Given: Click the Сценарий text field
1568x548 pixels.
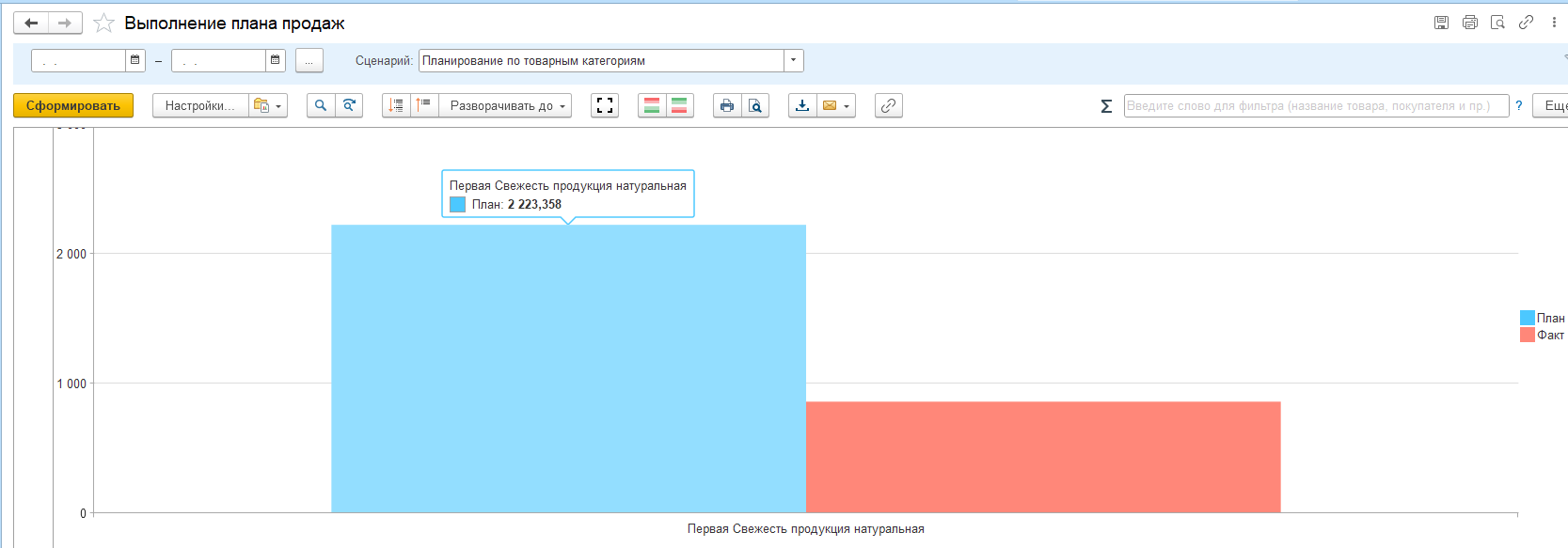Looking at the screenshot, I should pyautogui.click(x=602, y=60).
